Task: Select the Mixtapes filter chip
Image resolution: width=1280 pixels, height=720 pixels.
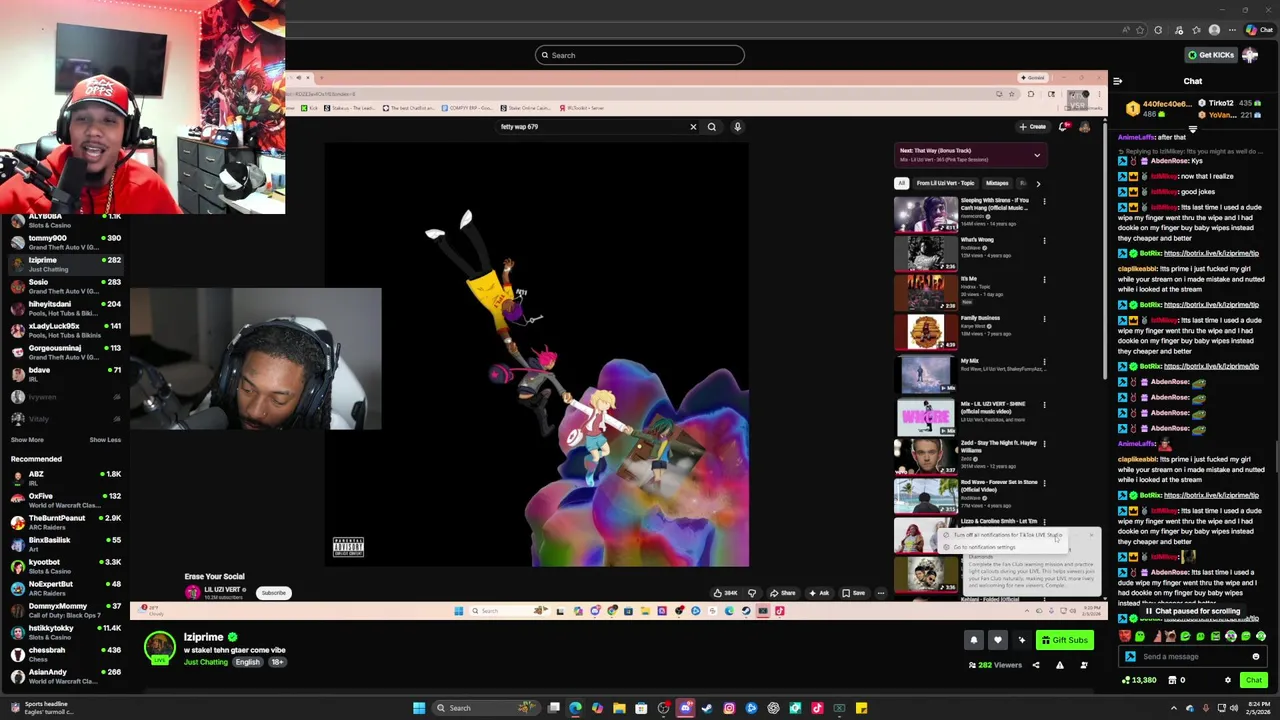Action: pos(997,183)
